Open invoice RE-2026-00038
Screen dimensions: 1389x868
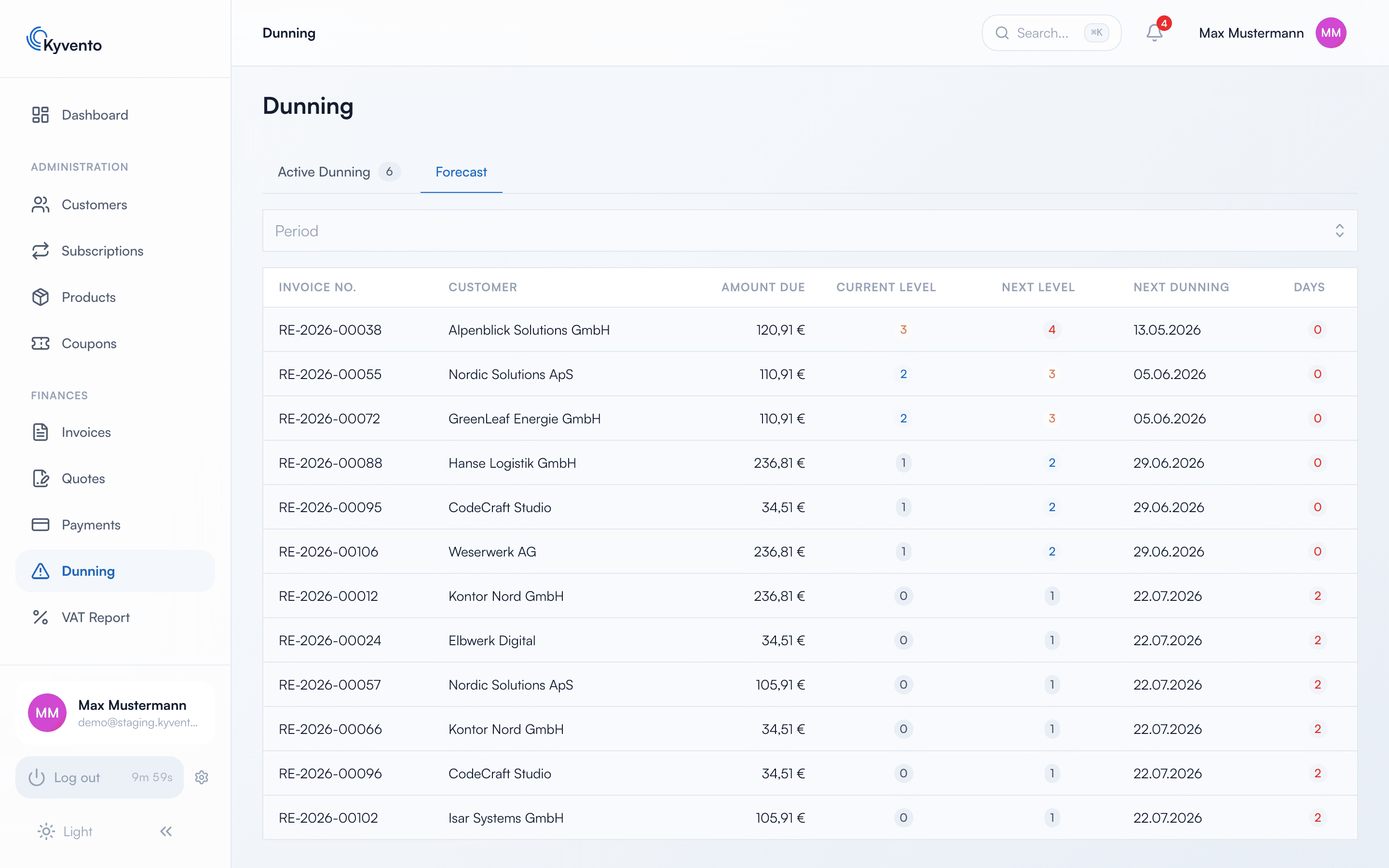coord(330,330)
